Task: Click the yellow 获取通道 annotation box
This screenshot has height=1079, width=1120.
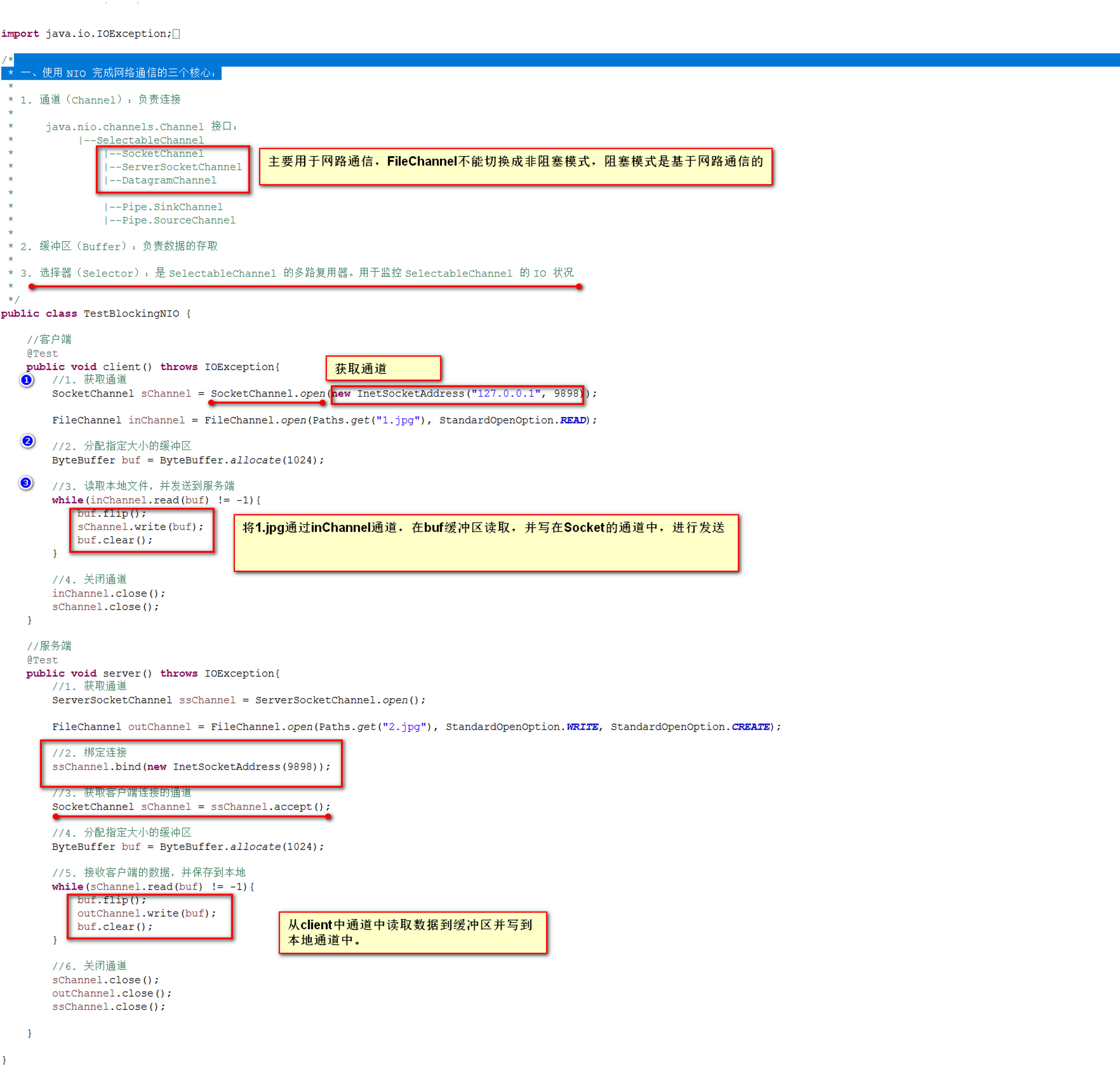Action: [x=383, y=369]
